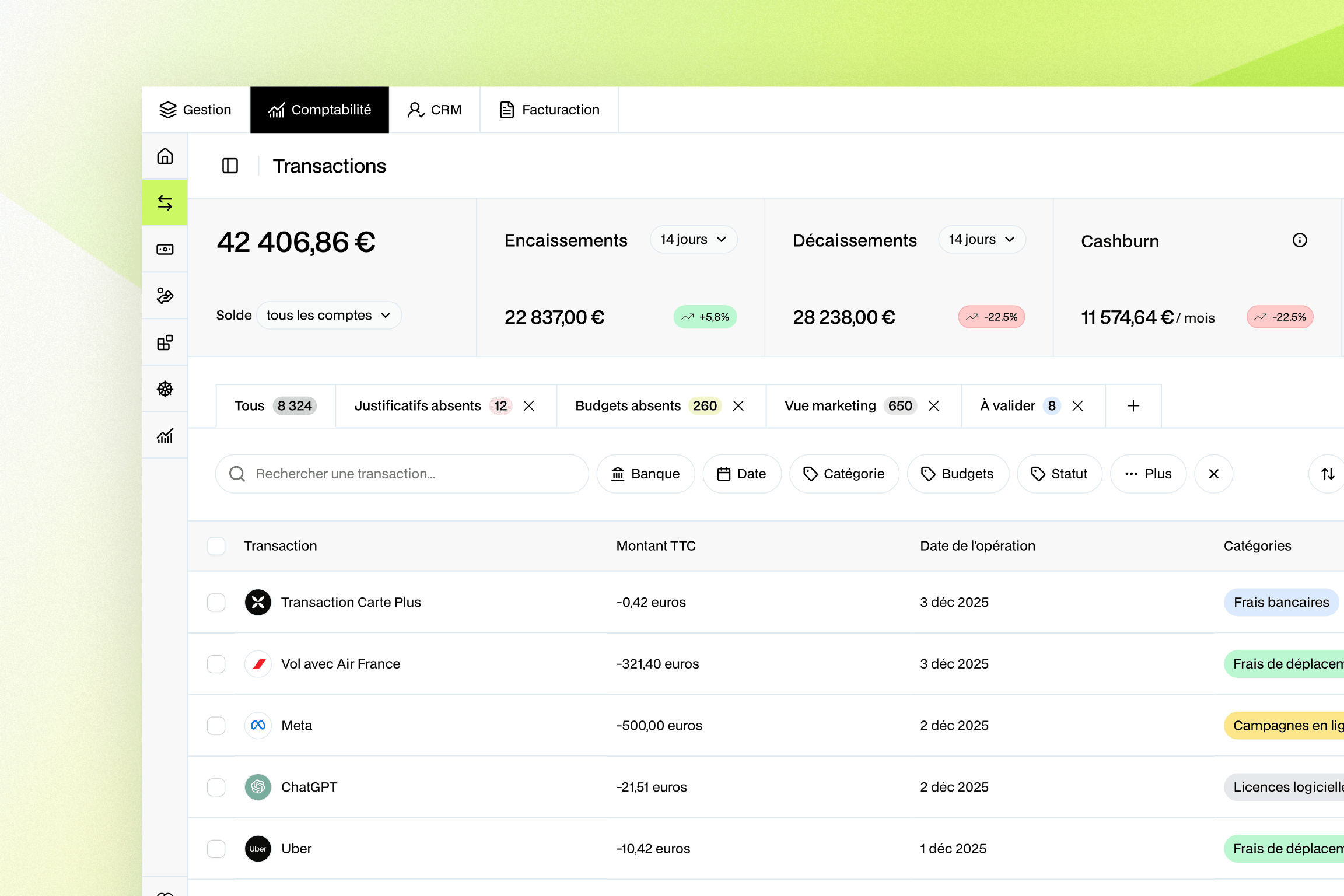The width and height of the screenshot is (1344, 896).
Task: Select the transactions arrows sidebar icon
Action: [x=165, y=203]
